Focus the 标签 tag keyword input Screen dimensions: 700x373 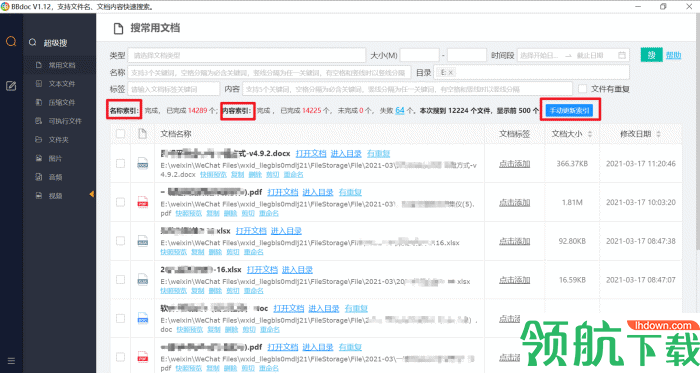pos(174,89)
